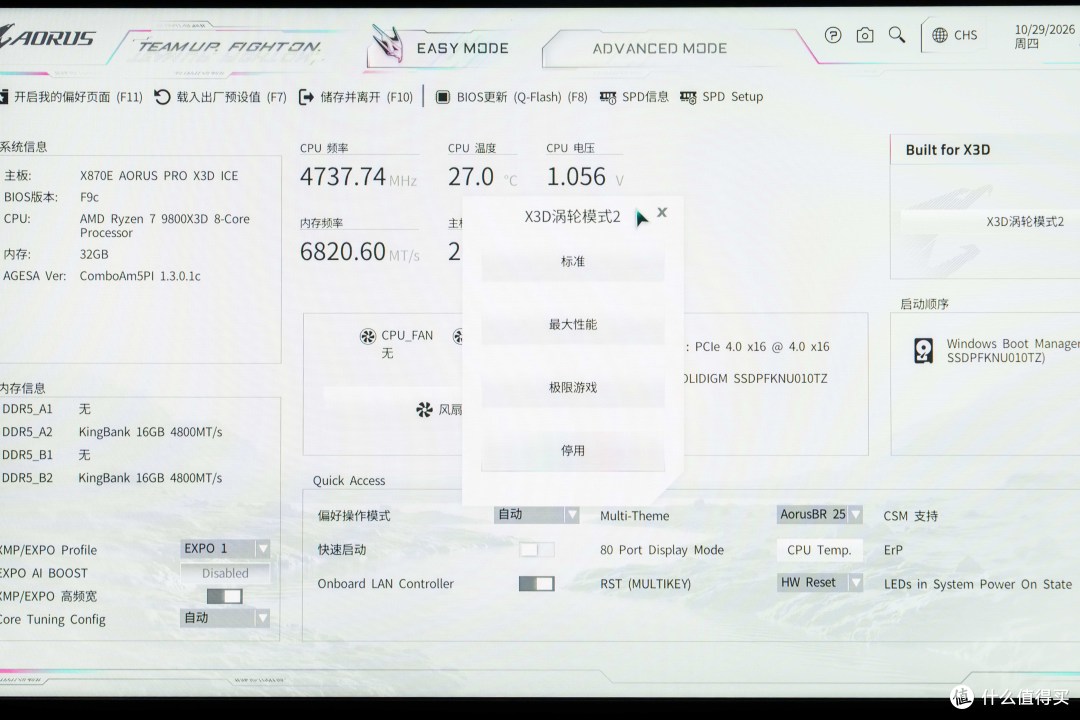1080x720 pixels.
Task: Click the AORUS eagle Easy Mode icon
Action: click(387, 43)
